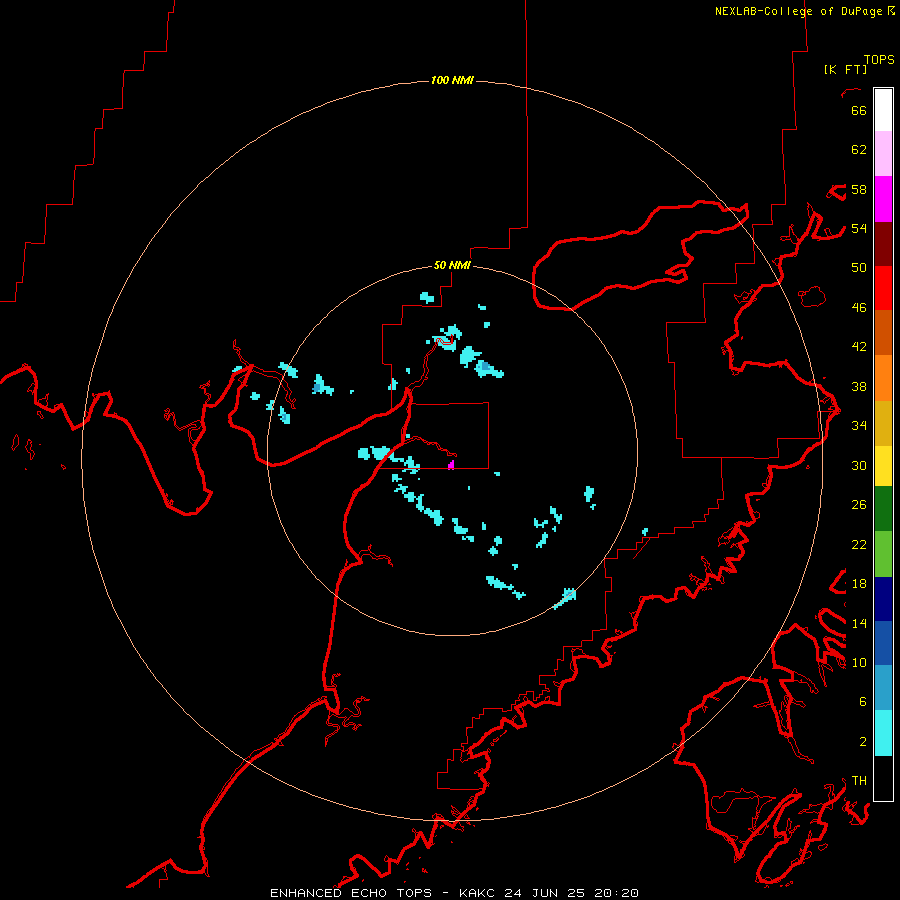Screen dimensions: 900x900
Task: Click the navy blue legend swatch
Action: [883, 599]
